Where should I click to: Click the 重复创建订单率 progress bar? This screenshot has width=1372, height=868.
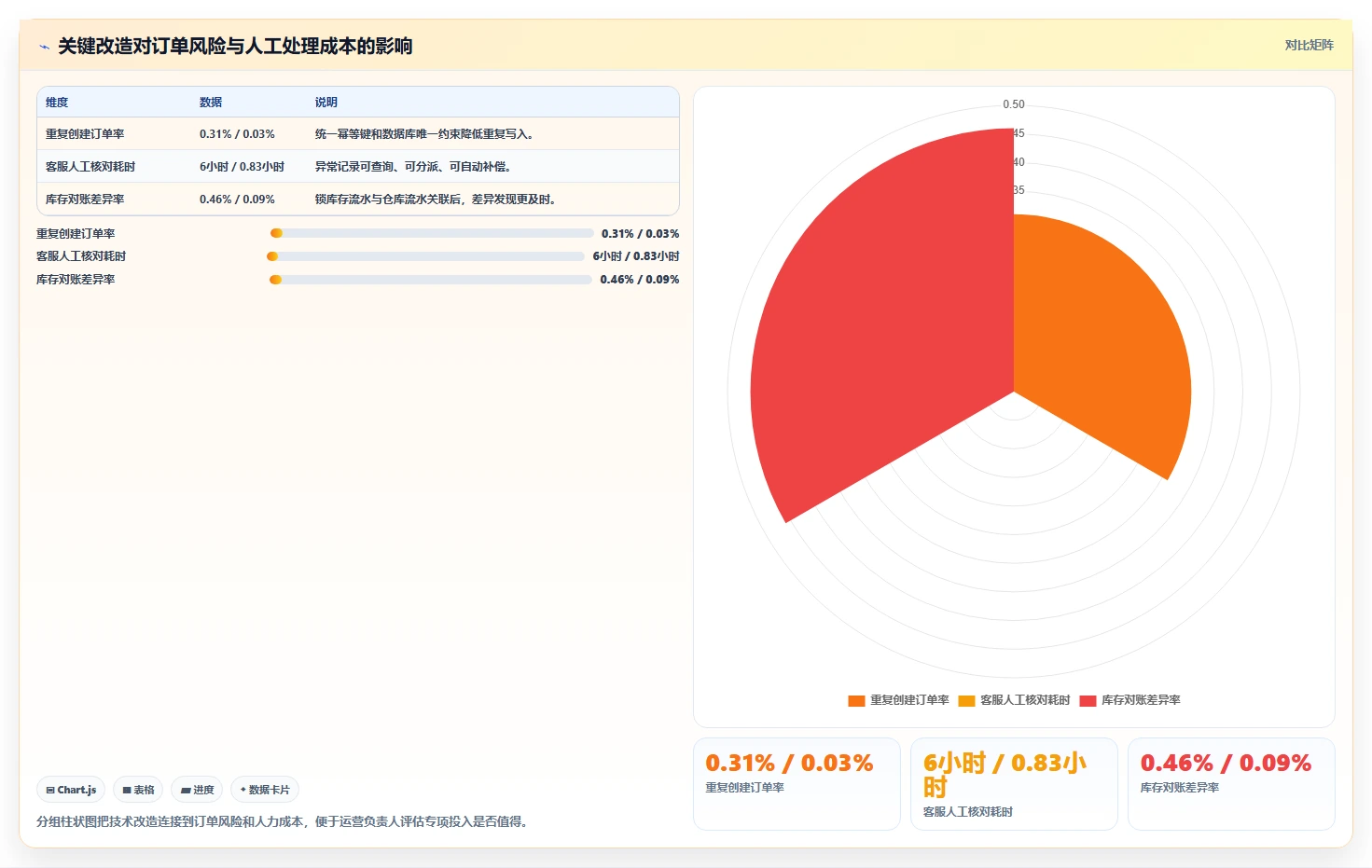tap(432, 233)
